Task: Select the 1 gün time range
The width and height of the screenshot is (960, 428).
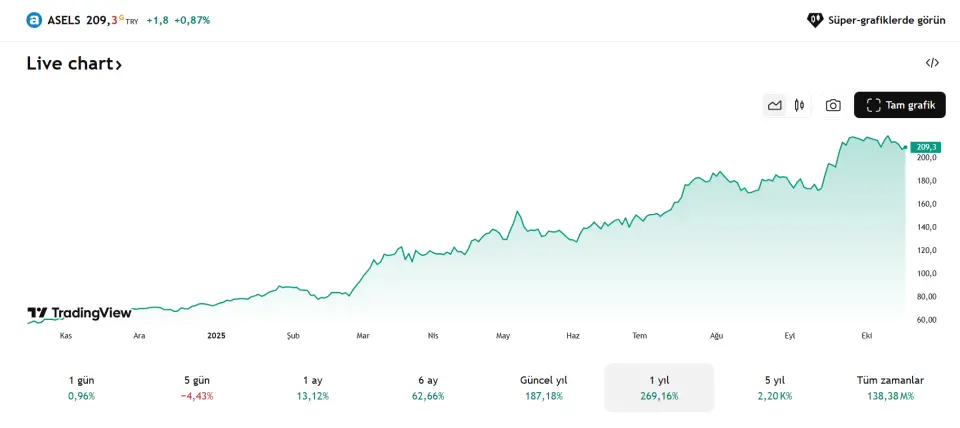Action: (81, 387)
